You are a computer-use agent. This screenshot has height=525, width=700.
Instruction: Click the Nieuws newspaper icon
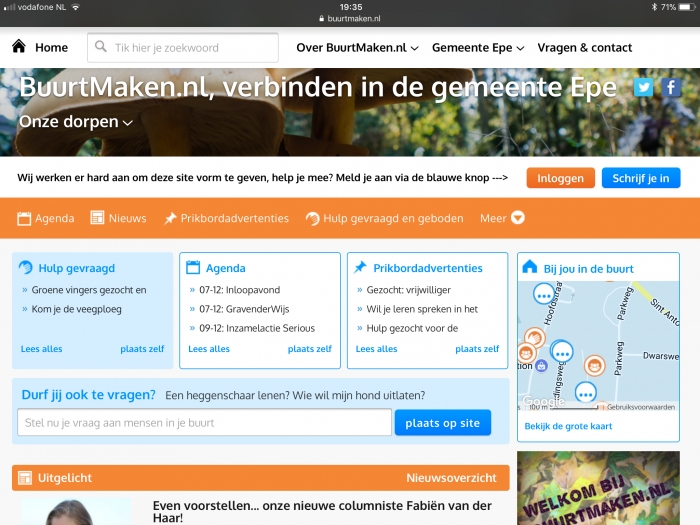98,218
